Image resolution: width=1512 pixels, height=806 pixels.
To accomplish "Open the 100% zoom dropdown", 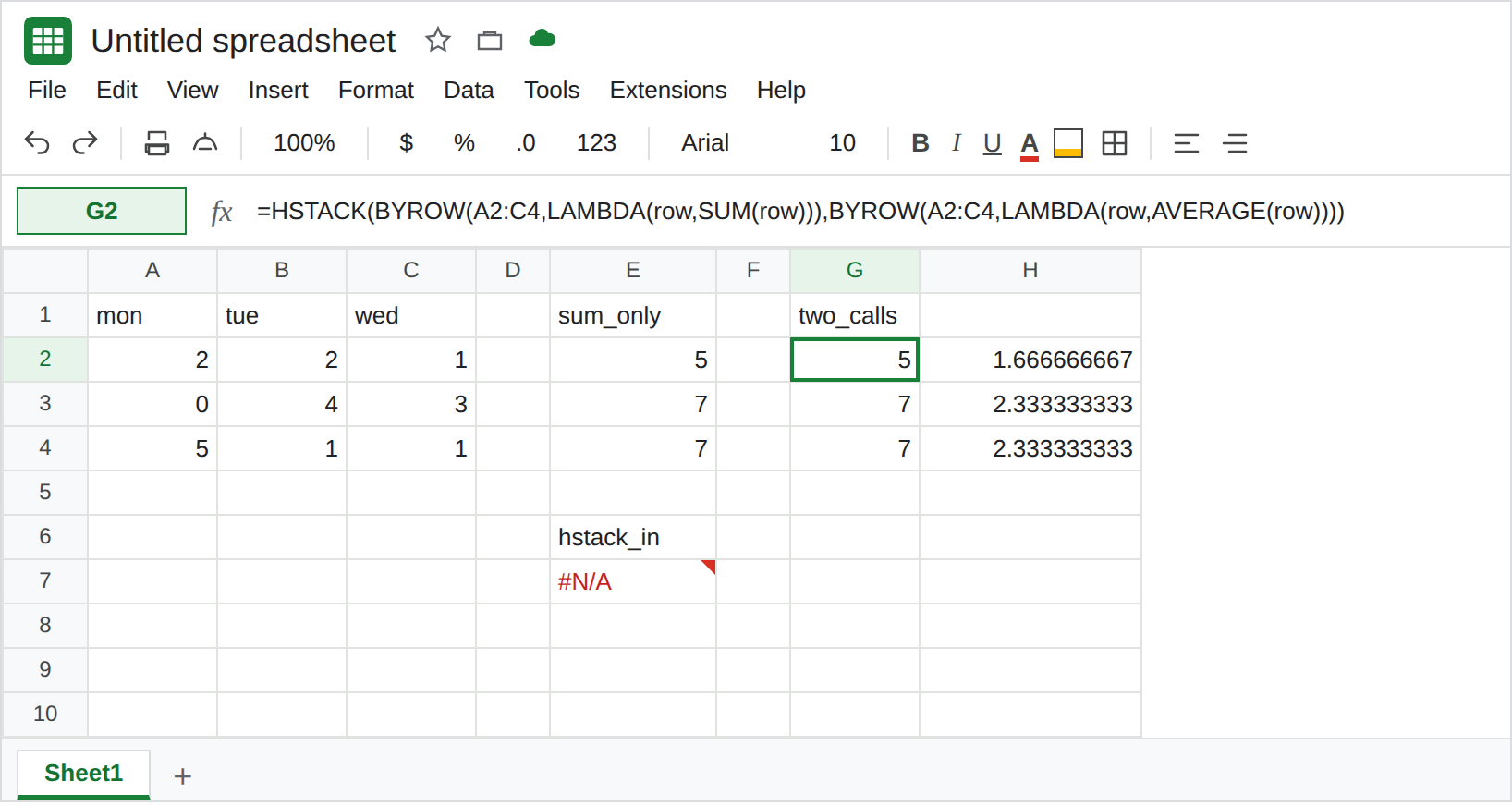I will point(304,142).
